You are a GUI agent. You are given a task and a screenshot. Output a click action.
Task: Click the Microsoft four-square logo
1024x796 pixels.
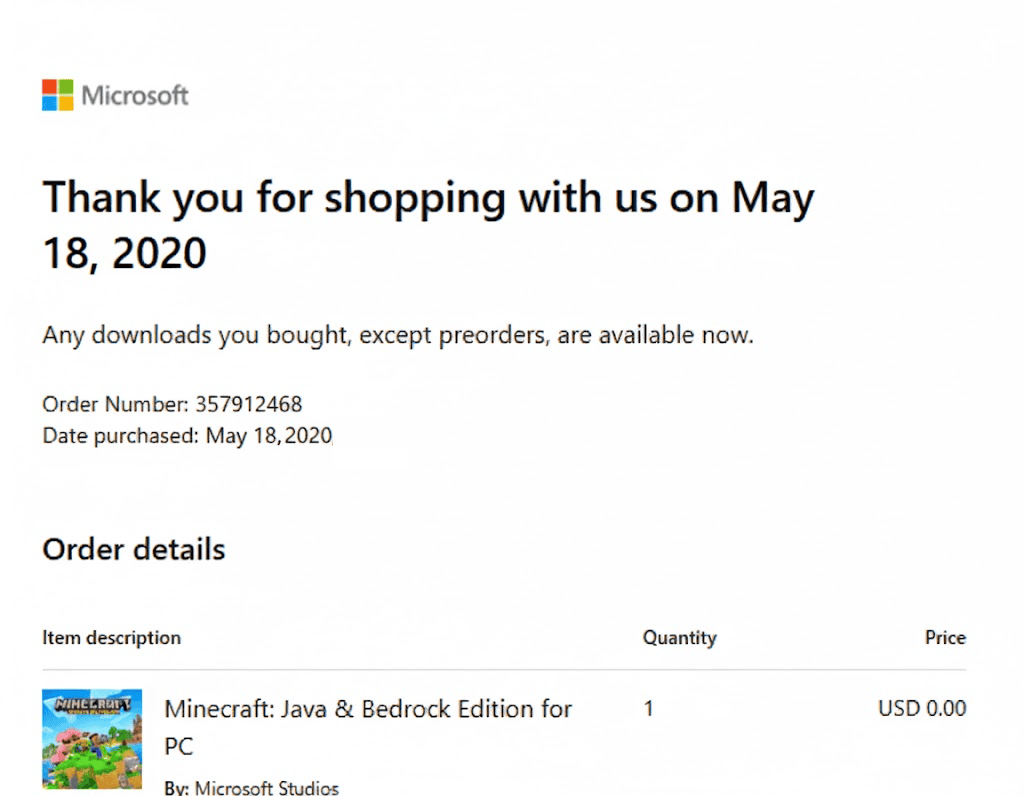pos(57,95)
